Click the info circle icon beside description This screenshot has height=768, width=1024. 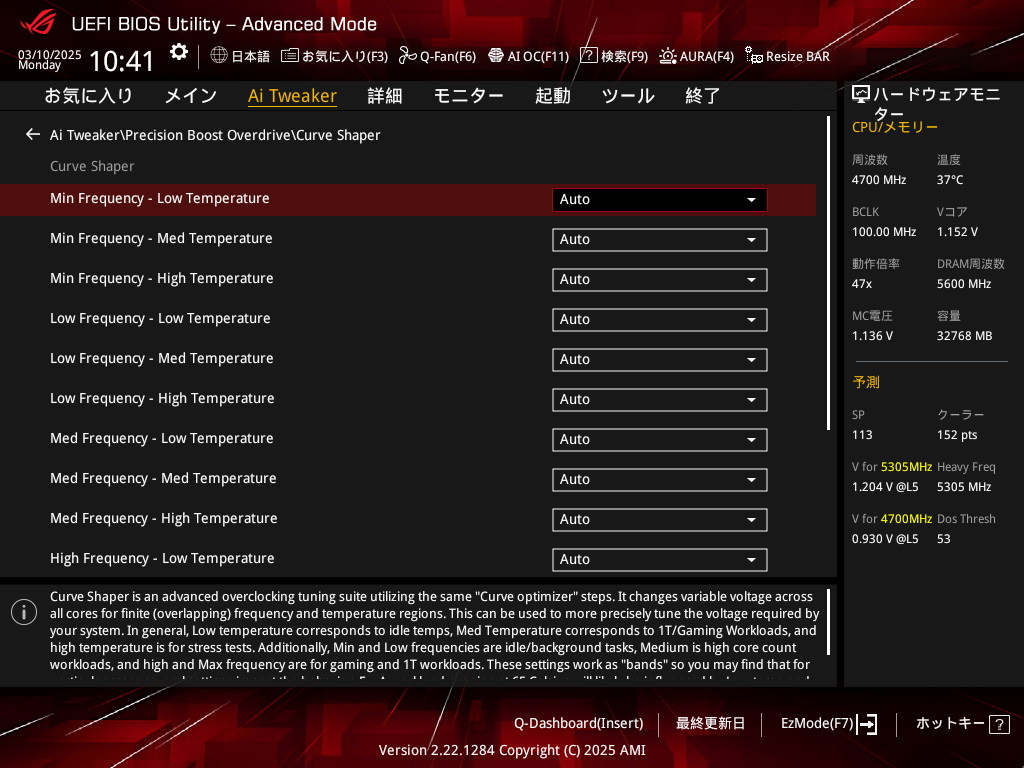point(24,612)
